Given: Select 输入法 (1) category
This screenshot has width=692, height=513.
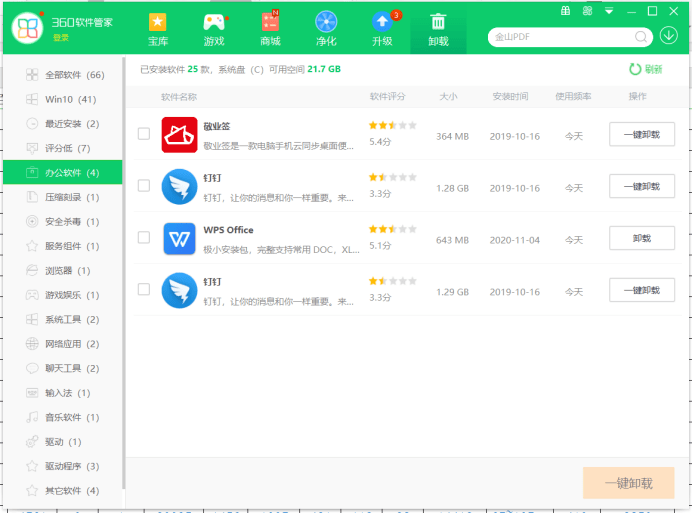Looking at the screenshot, I should pyautogui.click(x=63, y=393).
